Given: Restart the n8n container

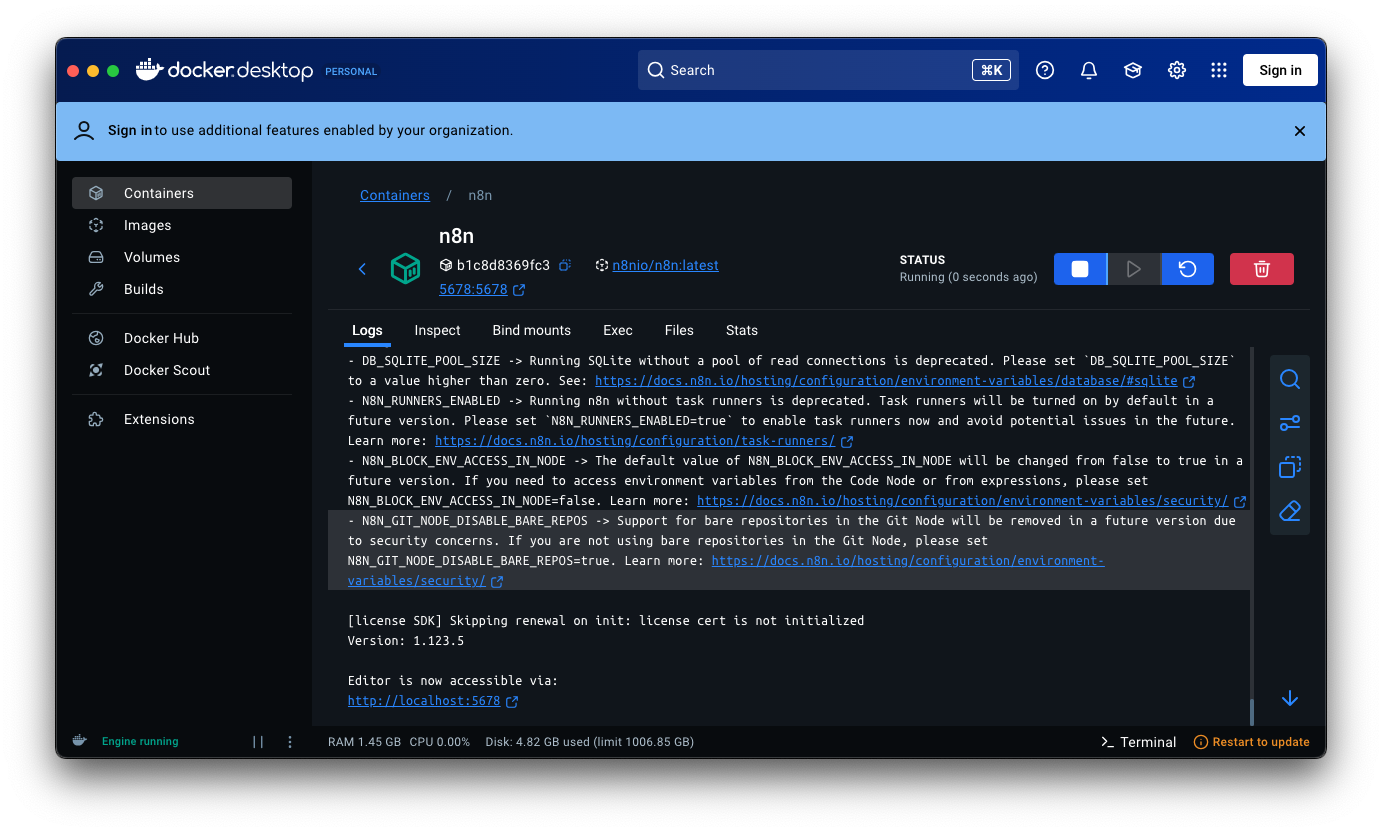Looking at the screenshot, I should click(x=1187, y=269).
